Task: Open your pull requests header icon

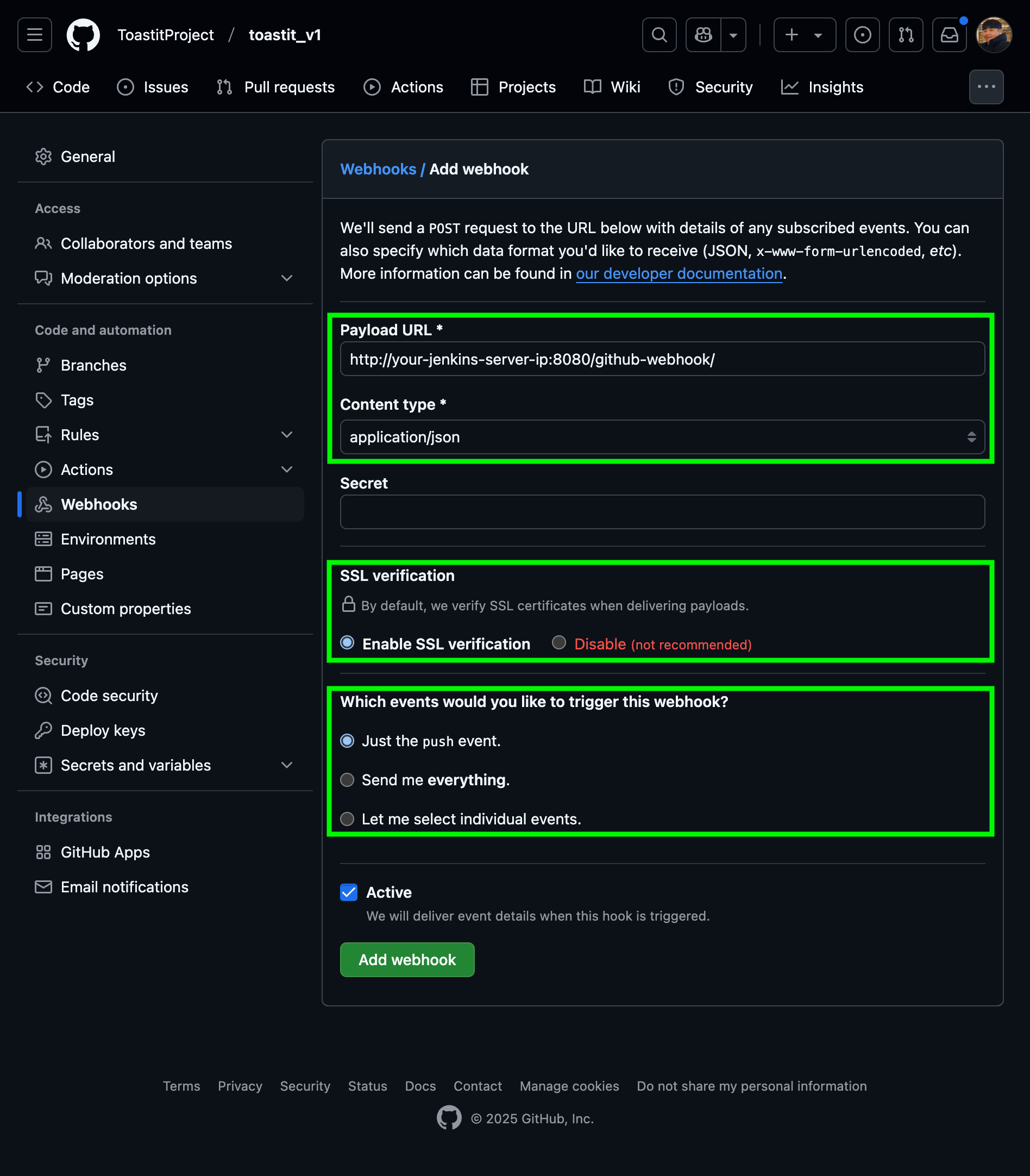Action: [906, 35]
